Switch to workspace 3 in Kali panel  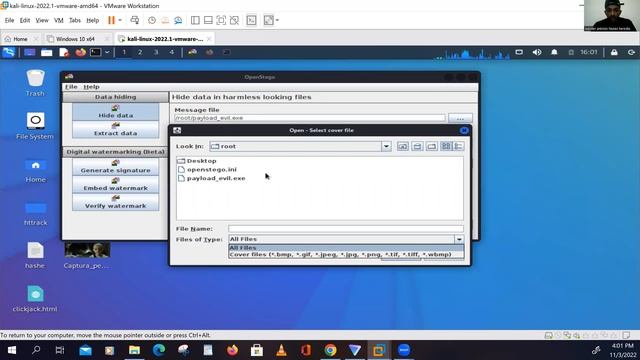(x=156, y=52)
